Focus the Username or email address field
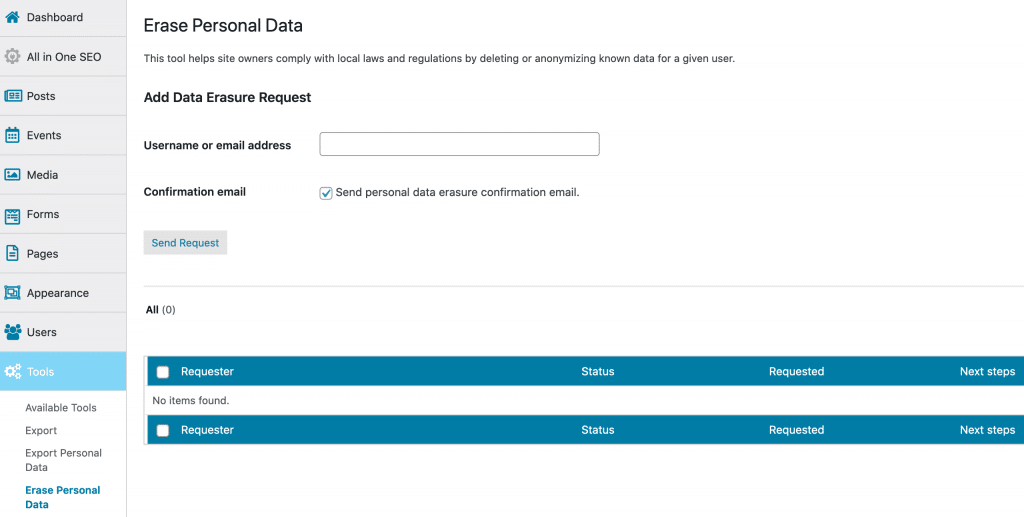 (x=459, y=144)
